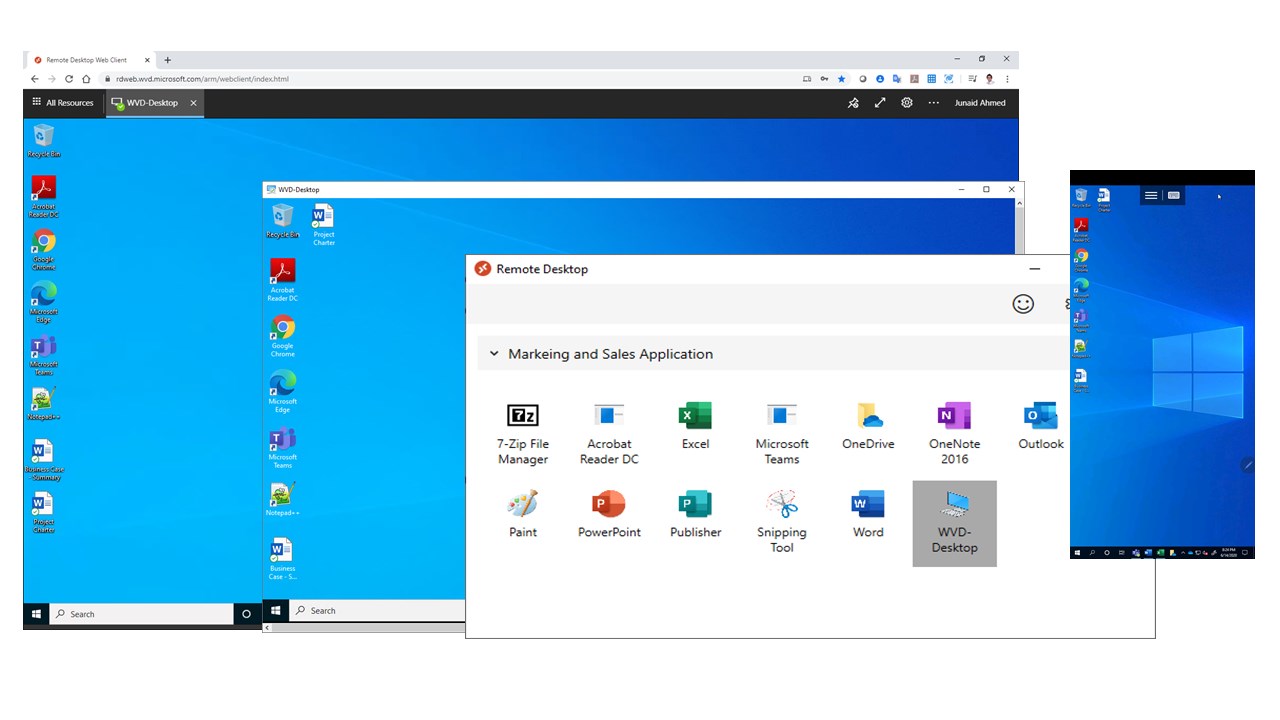Select Google Chrome on the phone session desktop
The image size is (1280, 720).
(1081, 260)
